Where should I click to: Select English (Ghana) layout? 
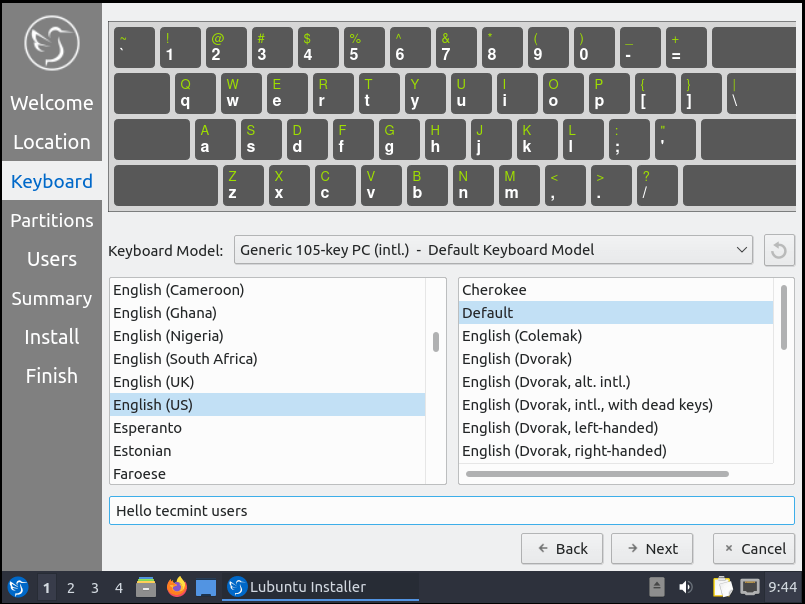point(267,313)
